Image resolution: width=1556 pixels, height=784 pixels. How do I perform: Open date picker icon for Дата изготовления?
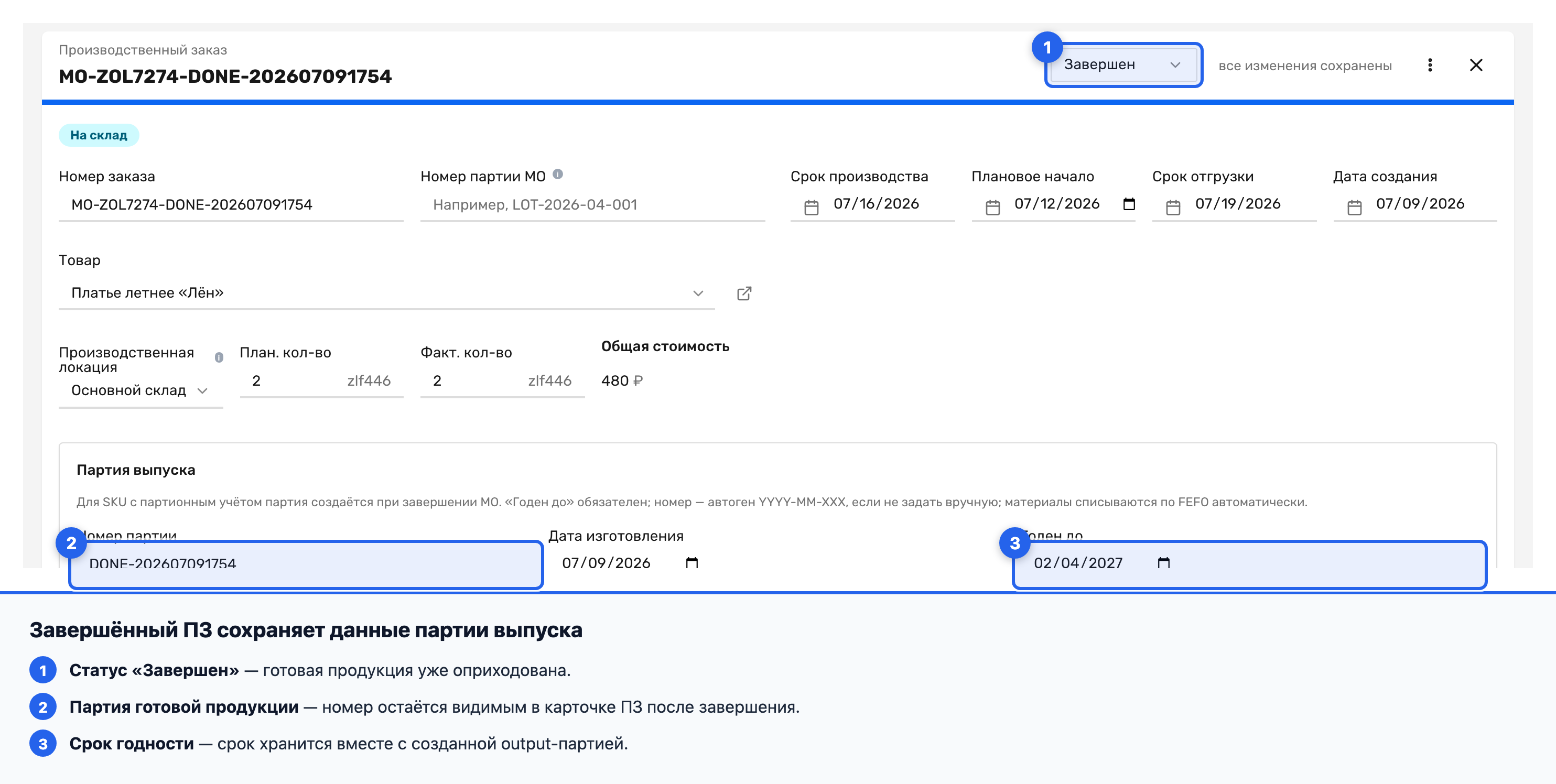[x=691, y=563]
